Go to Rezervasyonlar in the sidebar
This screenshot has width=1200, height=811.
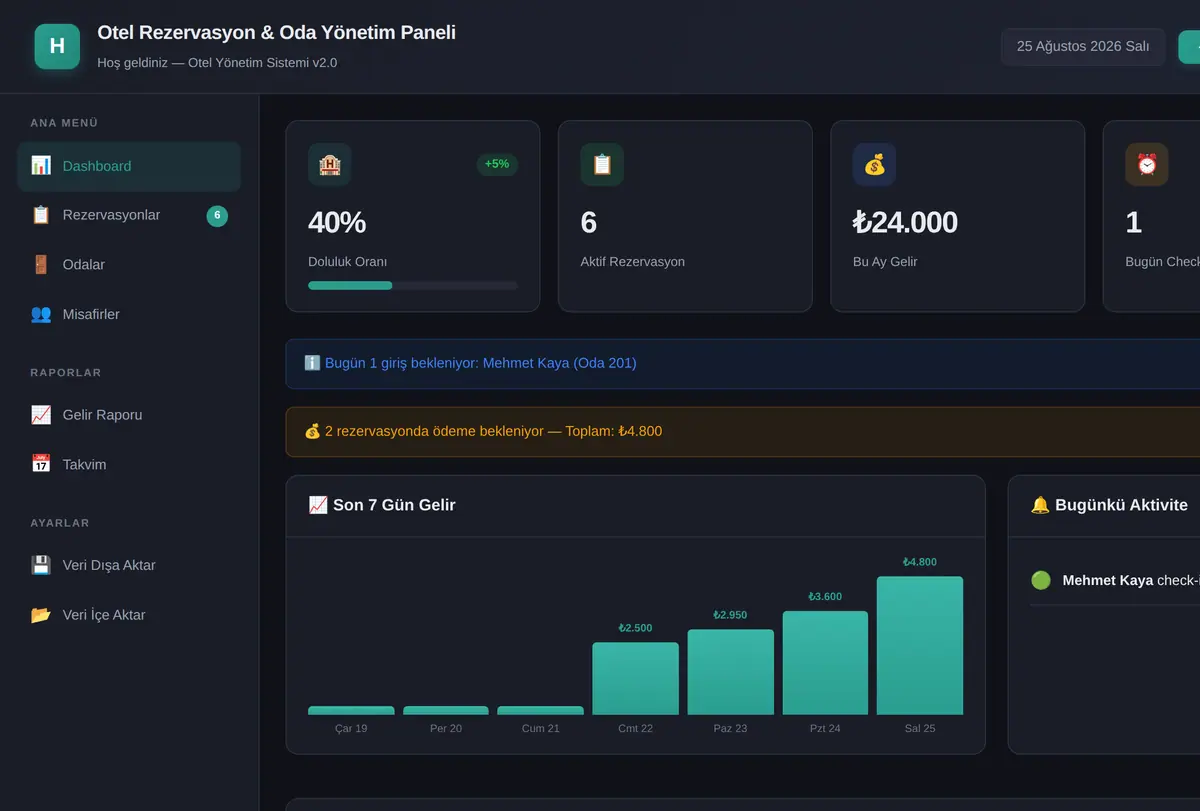click(129, 215)
